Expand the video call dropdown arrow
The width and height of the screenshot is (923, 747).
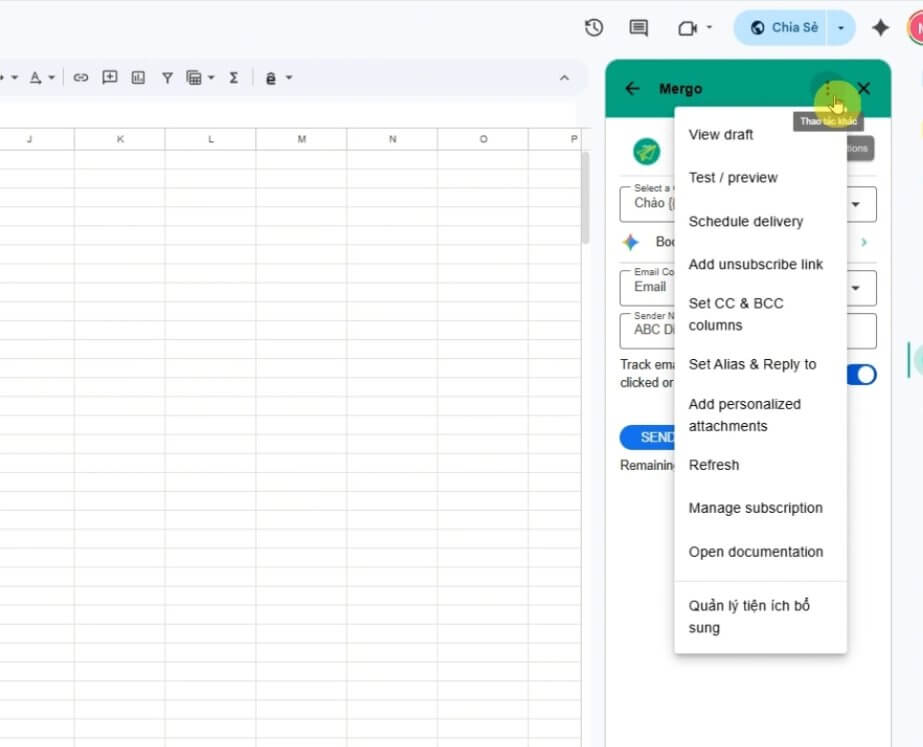pyautogui.click(x=709, y=27)
